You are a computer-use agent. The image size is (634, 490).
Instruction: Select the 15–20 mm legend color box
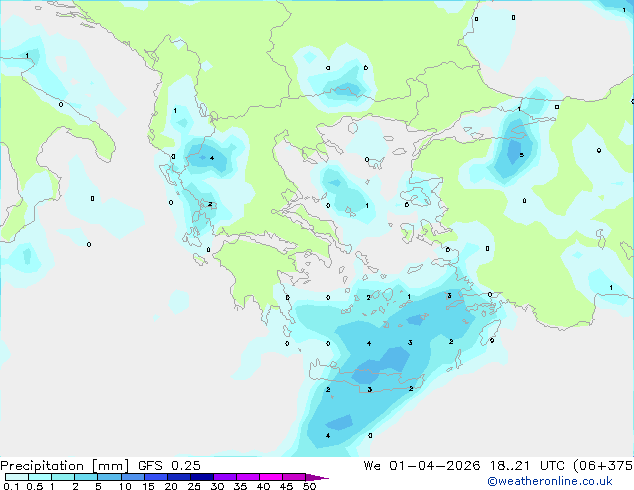155,477
